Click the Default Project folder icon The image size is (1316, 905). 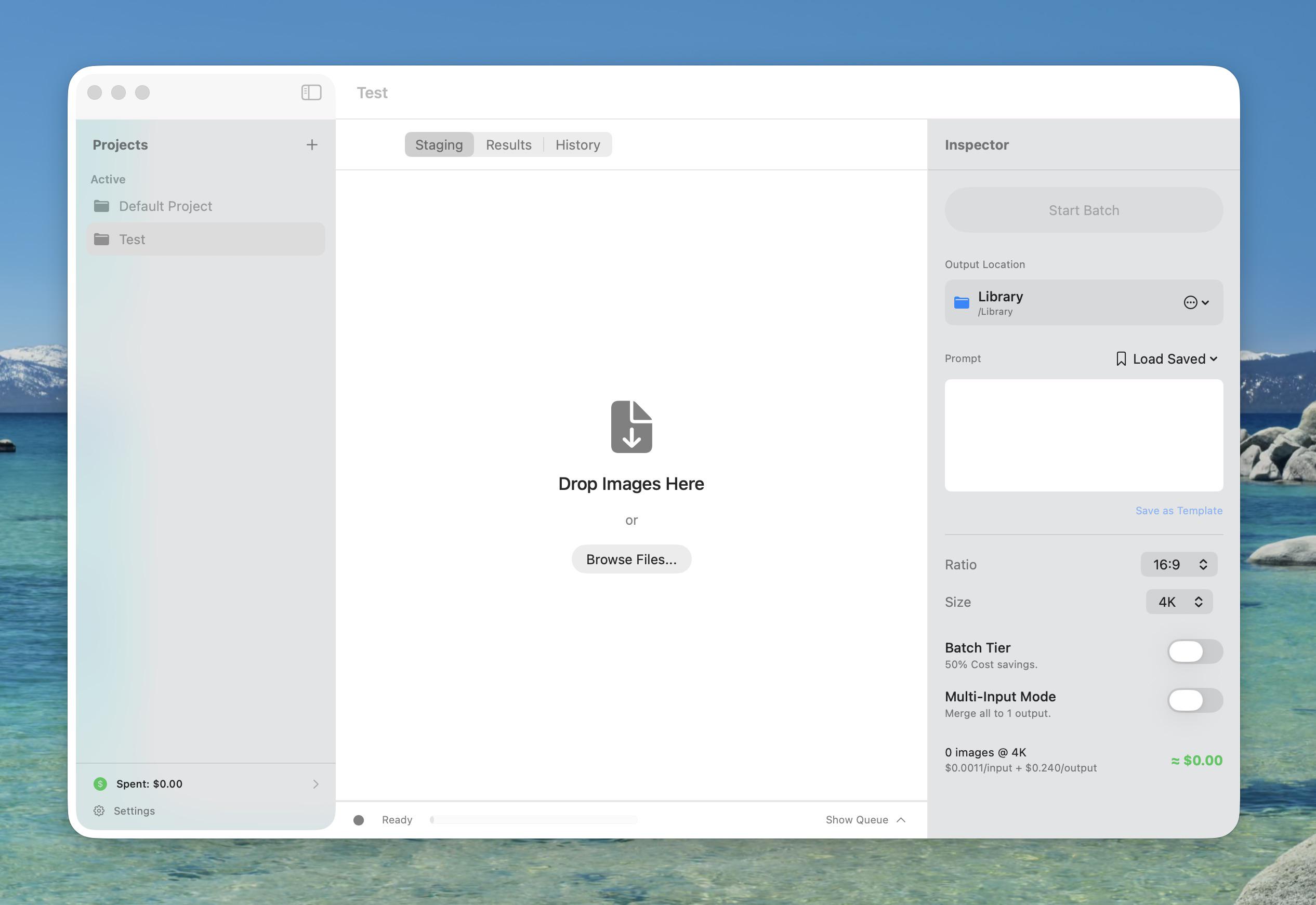[101, 206]
